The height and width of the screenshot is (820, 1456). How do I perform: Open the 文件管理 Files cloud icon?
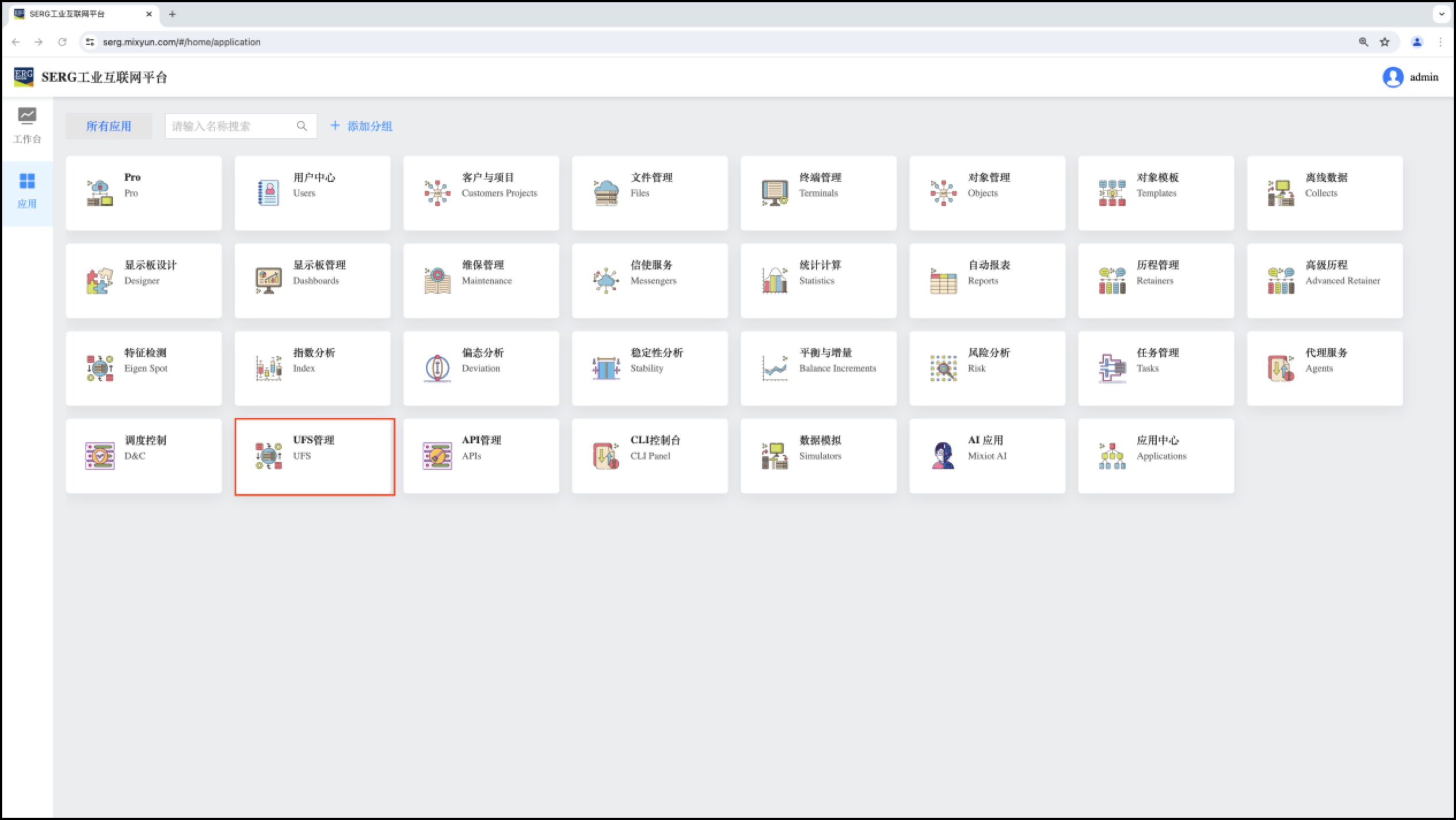pyautogui.click(x=606, y=193)
